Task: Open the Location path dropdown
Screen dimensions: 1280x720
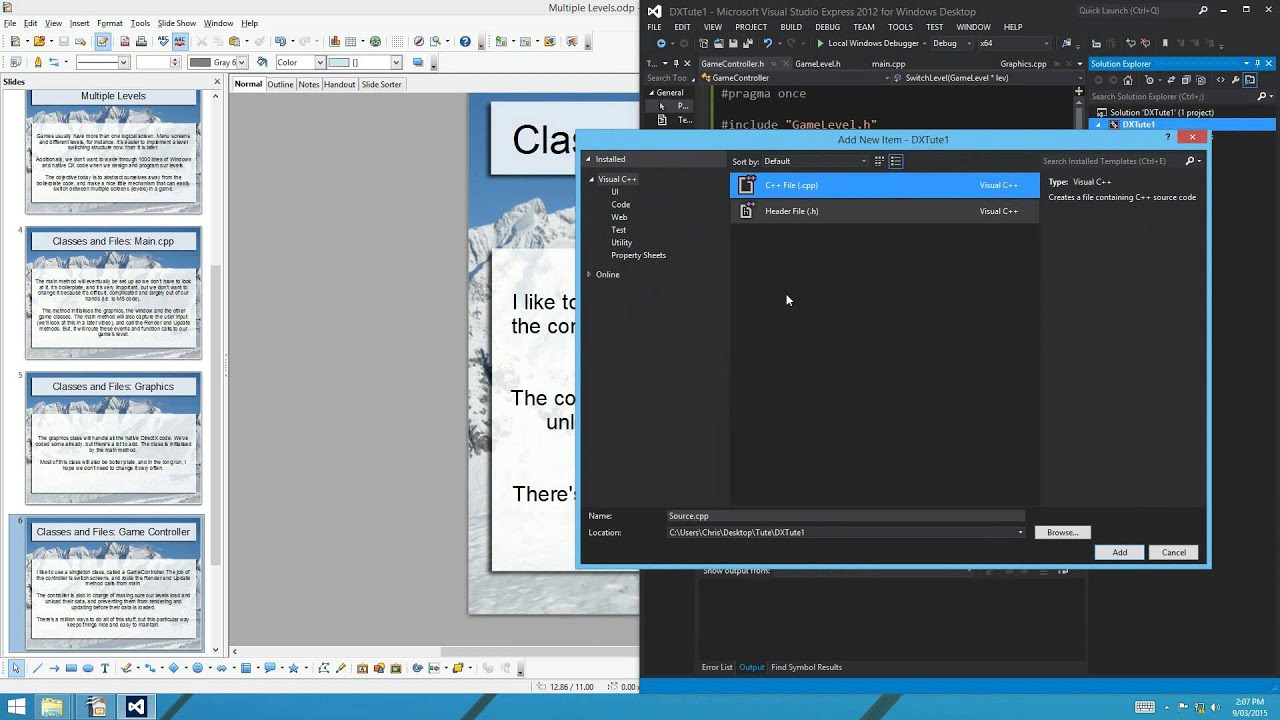Action: 1020,532
